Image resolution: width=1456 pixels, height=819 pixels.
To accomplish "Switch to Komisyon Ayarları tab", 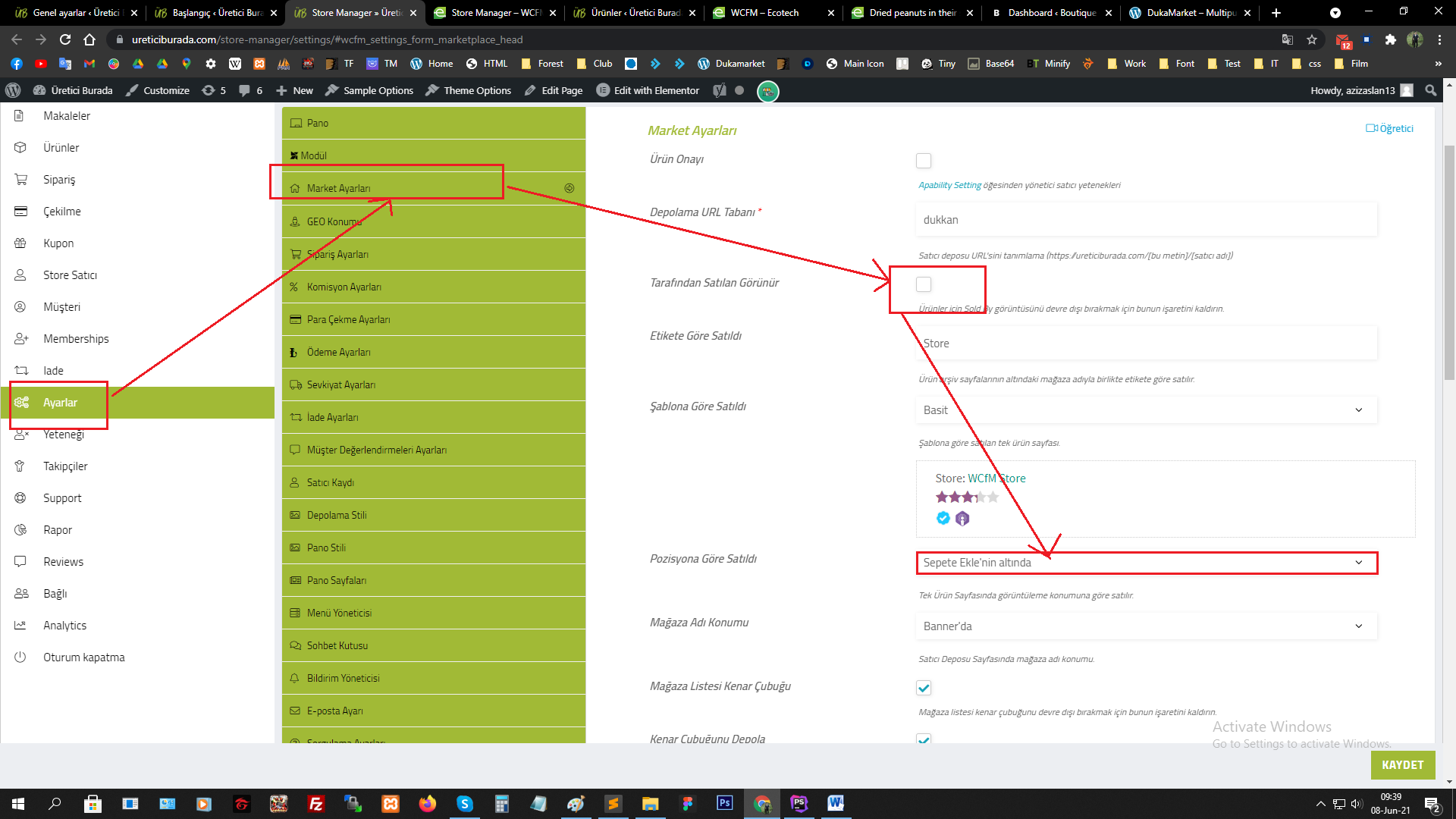I will [434, 287].
